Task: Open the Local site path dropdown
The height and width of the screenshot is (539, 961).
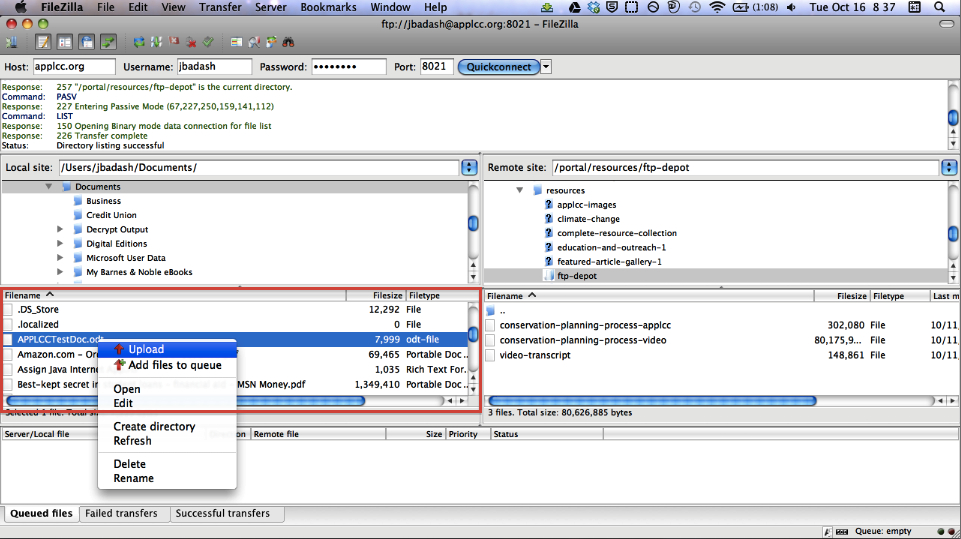Action: point(469,168)
